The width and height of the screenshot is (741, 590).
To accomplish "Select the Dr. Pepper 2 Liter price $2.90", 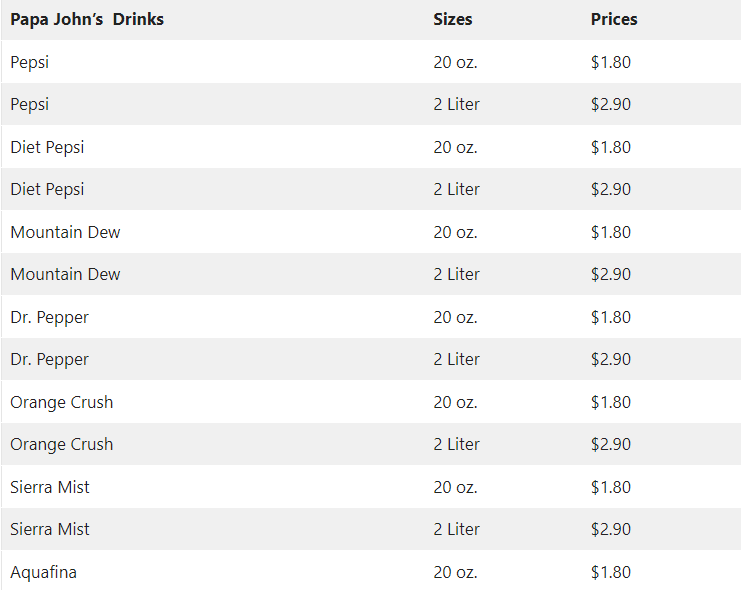I will (611, 359).
